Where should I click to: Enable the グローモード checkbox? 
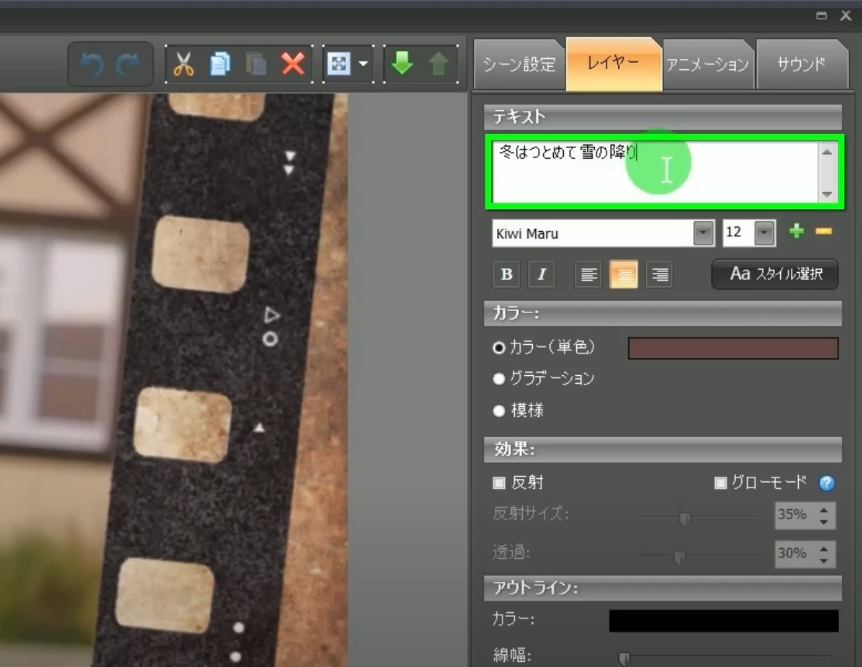pyautogui.click(x=720, y=483)
